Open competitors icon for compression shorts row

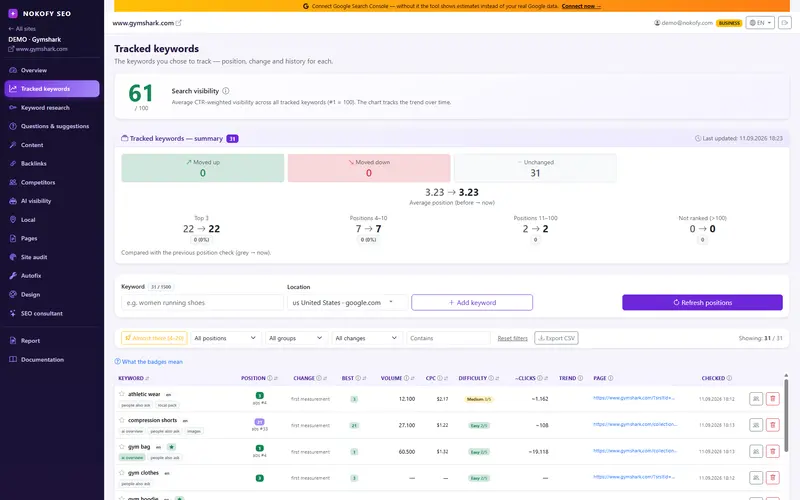pyautogui.click(x=756, y=425)
